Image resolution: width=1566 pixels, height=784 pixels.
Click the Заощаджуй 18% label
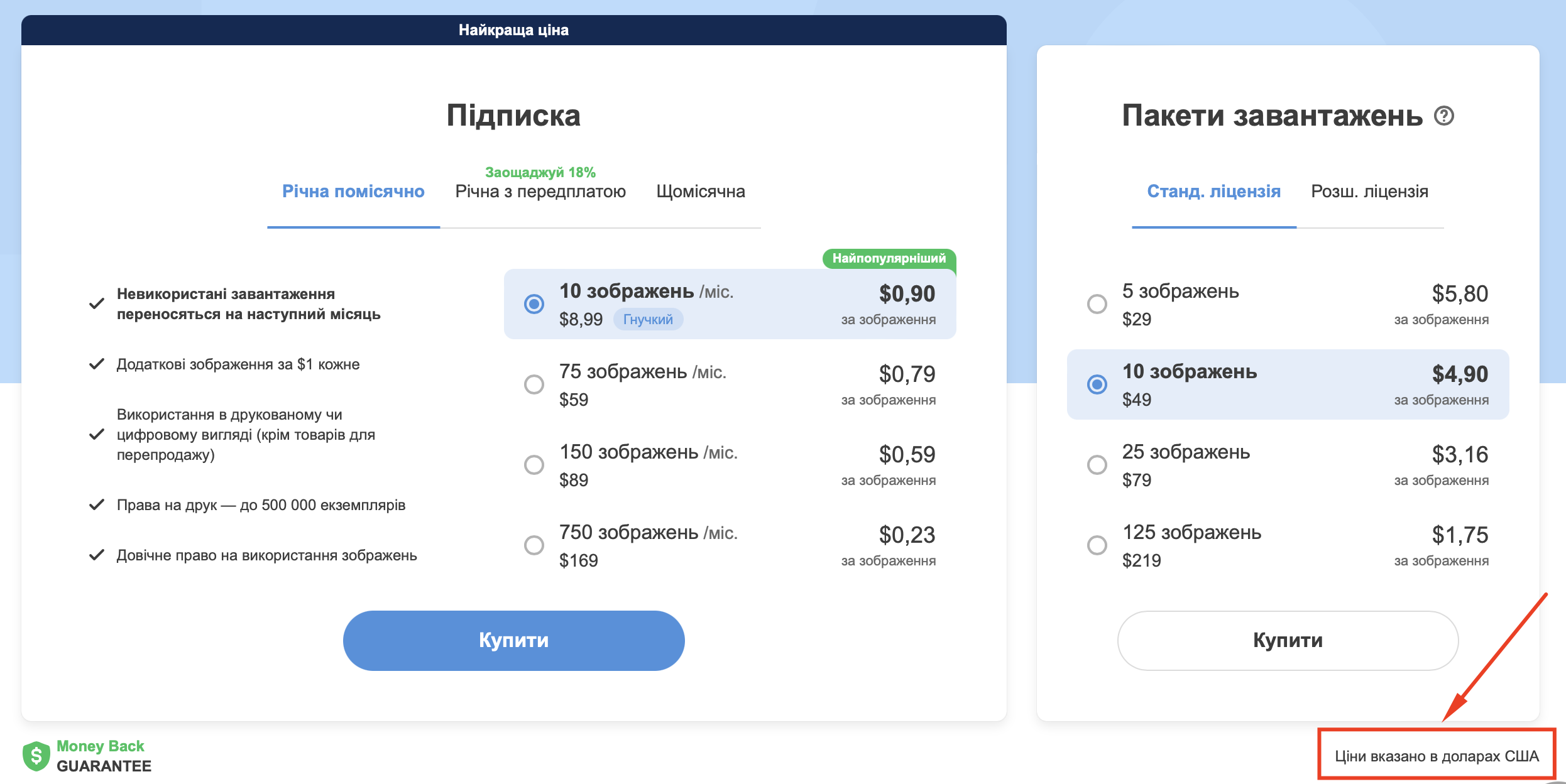pyautogui.click(x=540, y=172)
